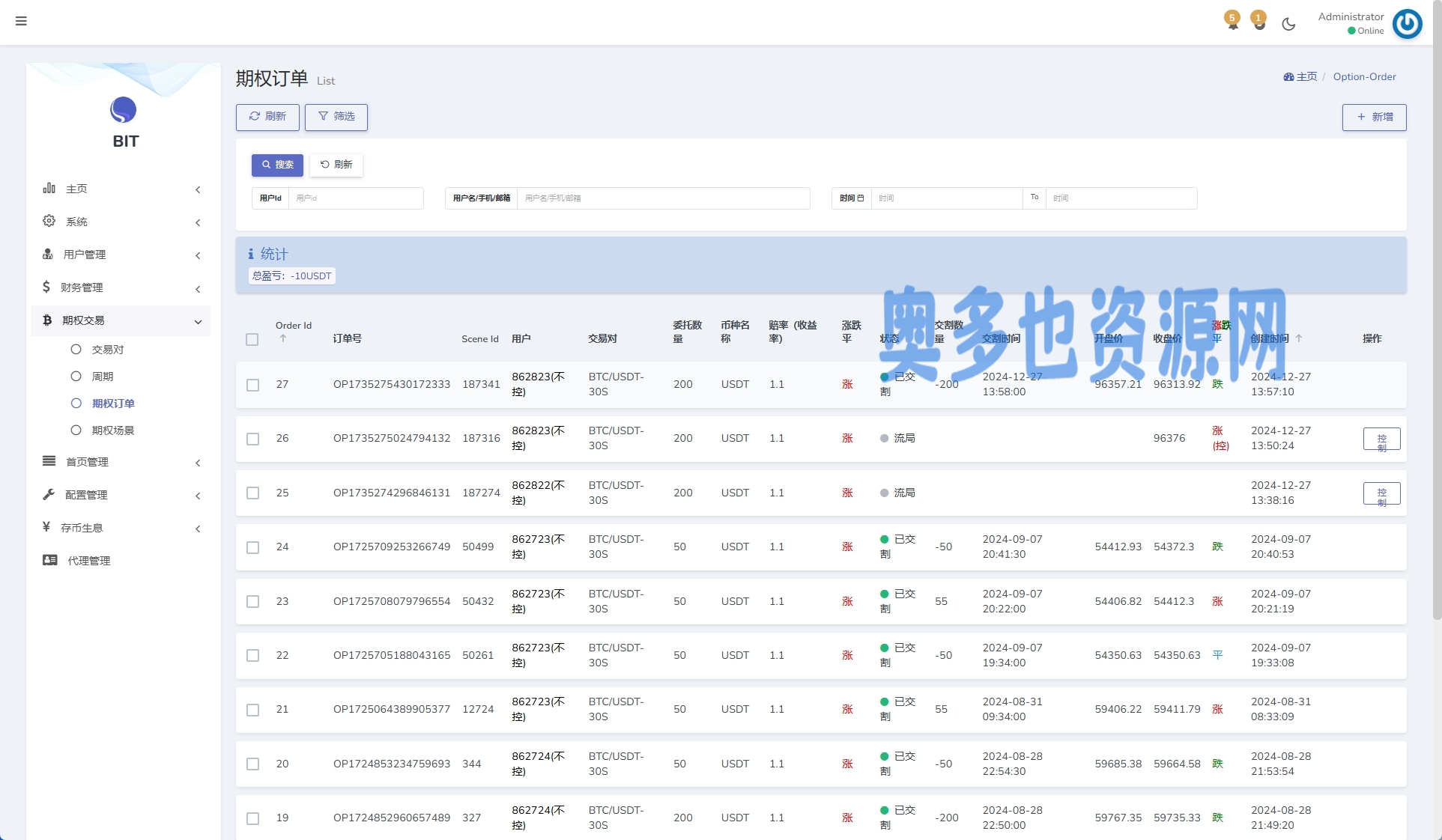Click the second notification icon with badge 1
The image size is (1442, 840).
[x=1259, y=22]
